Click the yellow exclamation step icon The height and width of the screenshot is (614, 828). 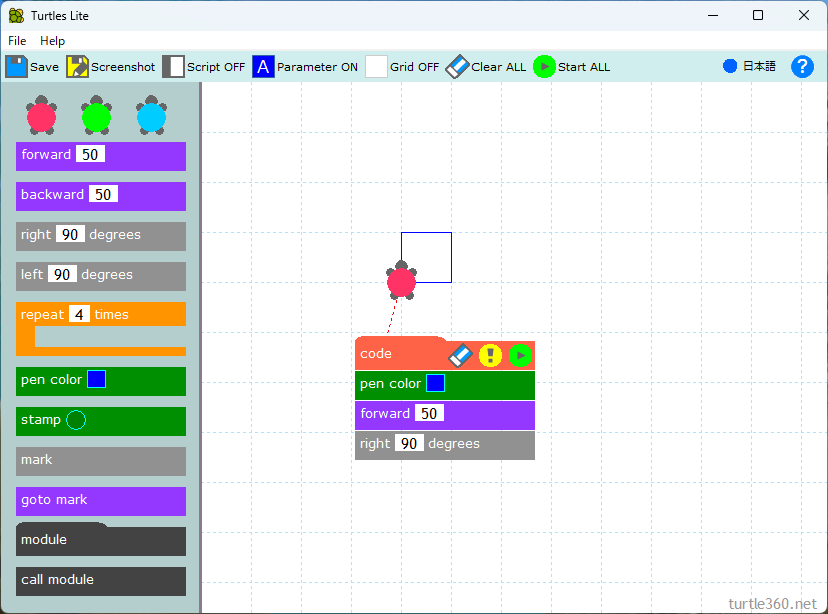[490, 355]
